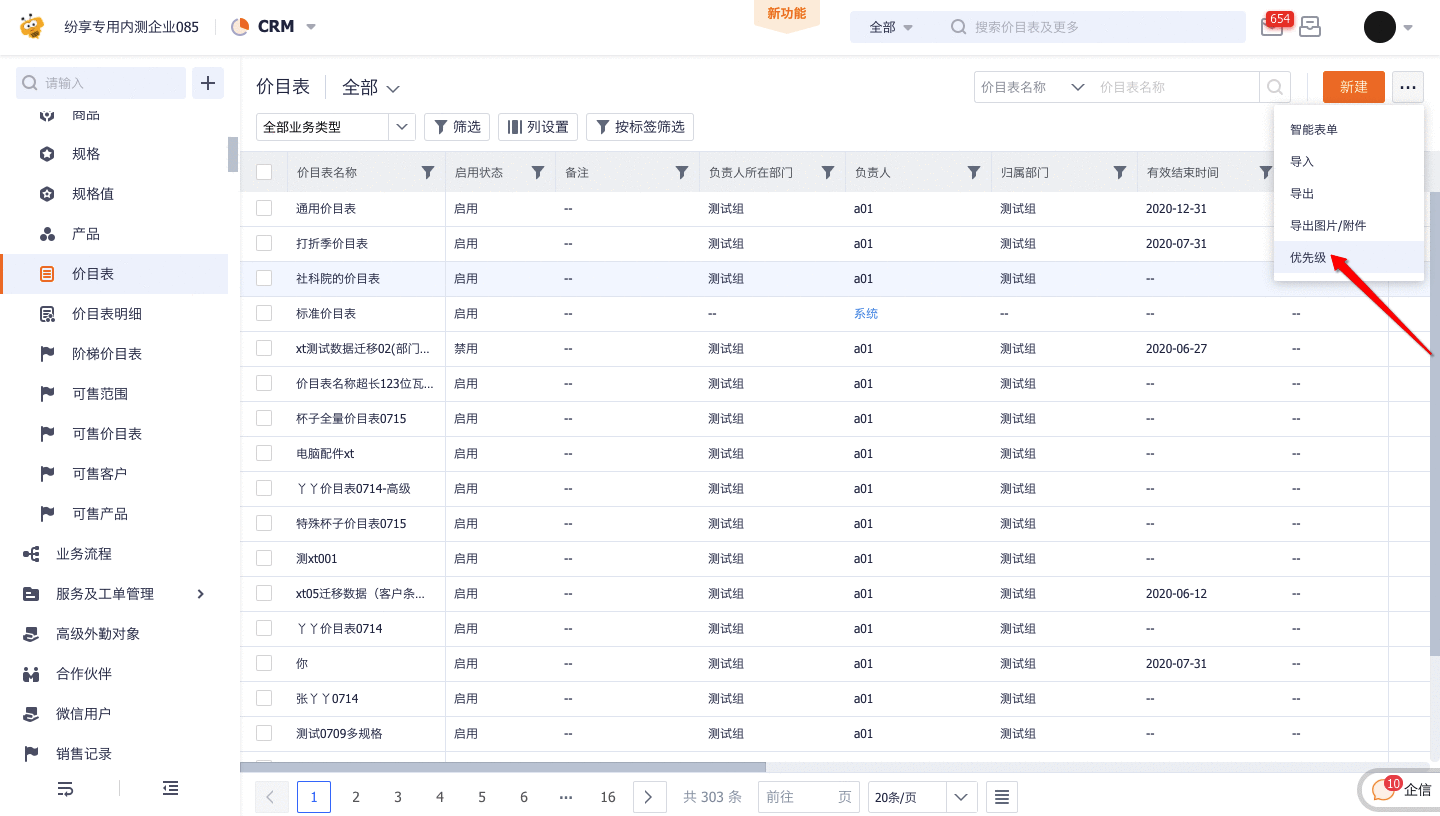The width and height of the screenshot is (1440, 816).
Task: Click the sidebar 请输入 search field
Action: 101,83
